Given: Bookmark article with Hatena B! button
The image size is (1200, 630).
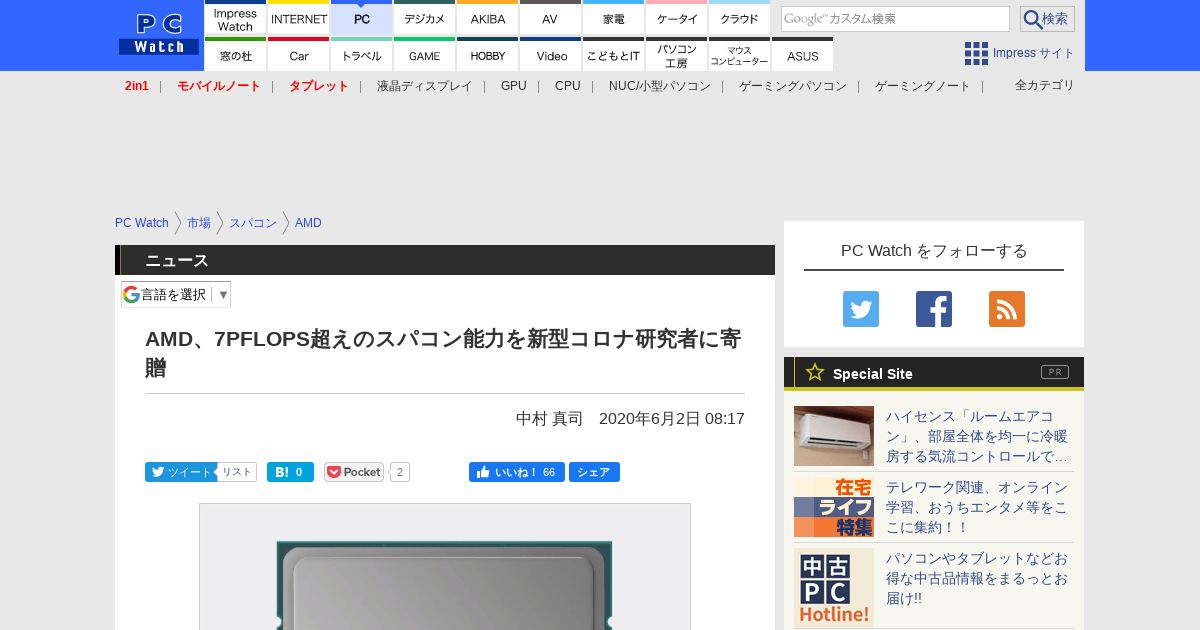Looking at the screenshot, I should [x=290, y=472].
